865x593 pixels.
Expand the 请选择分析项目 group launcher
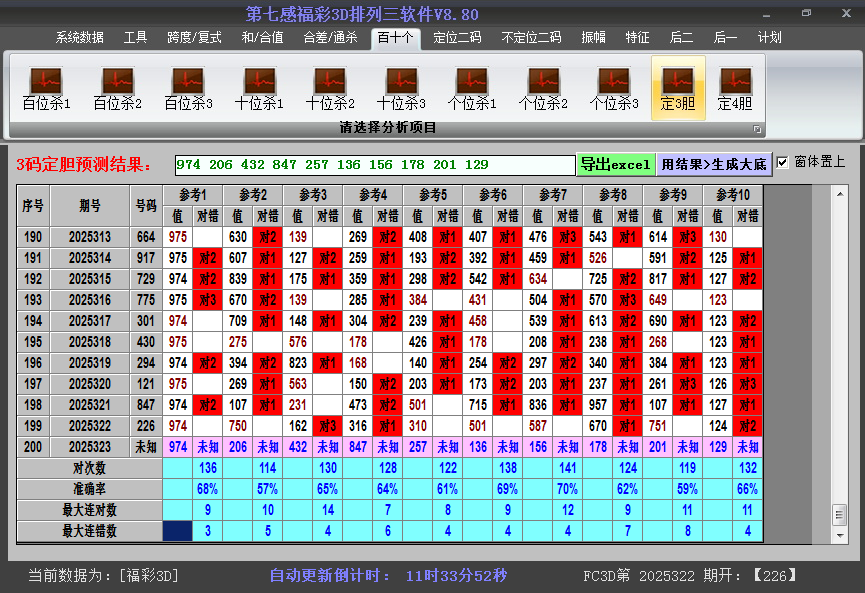pyautogui.click(x=757, y=129)
